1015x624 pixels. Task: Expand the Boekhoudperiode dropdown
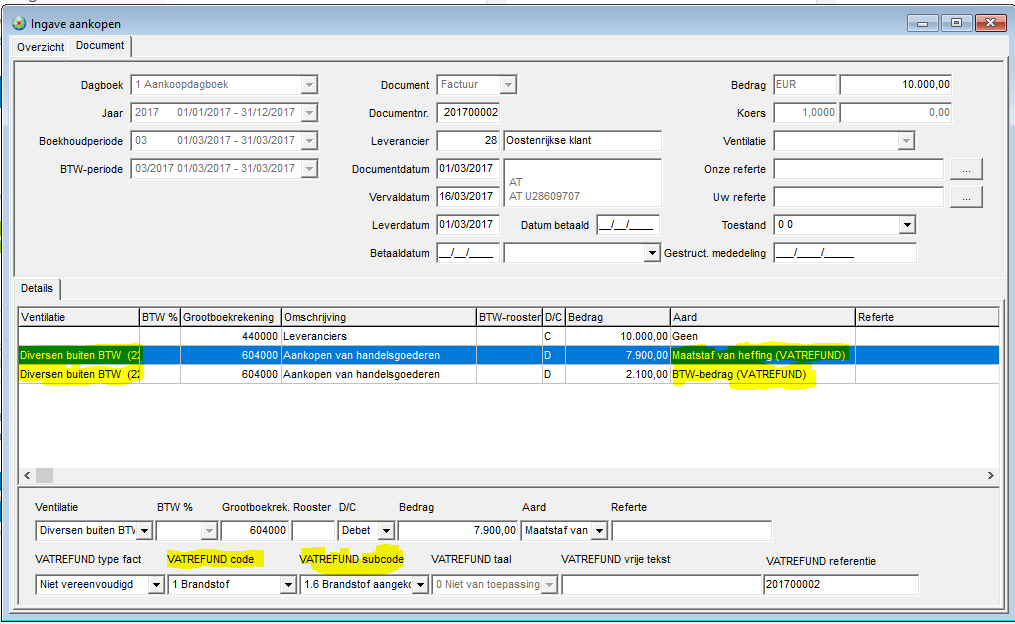(309, 140)
